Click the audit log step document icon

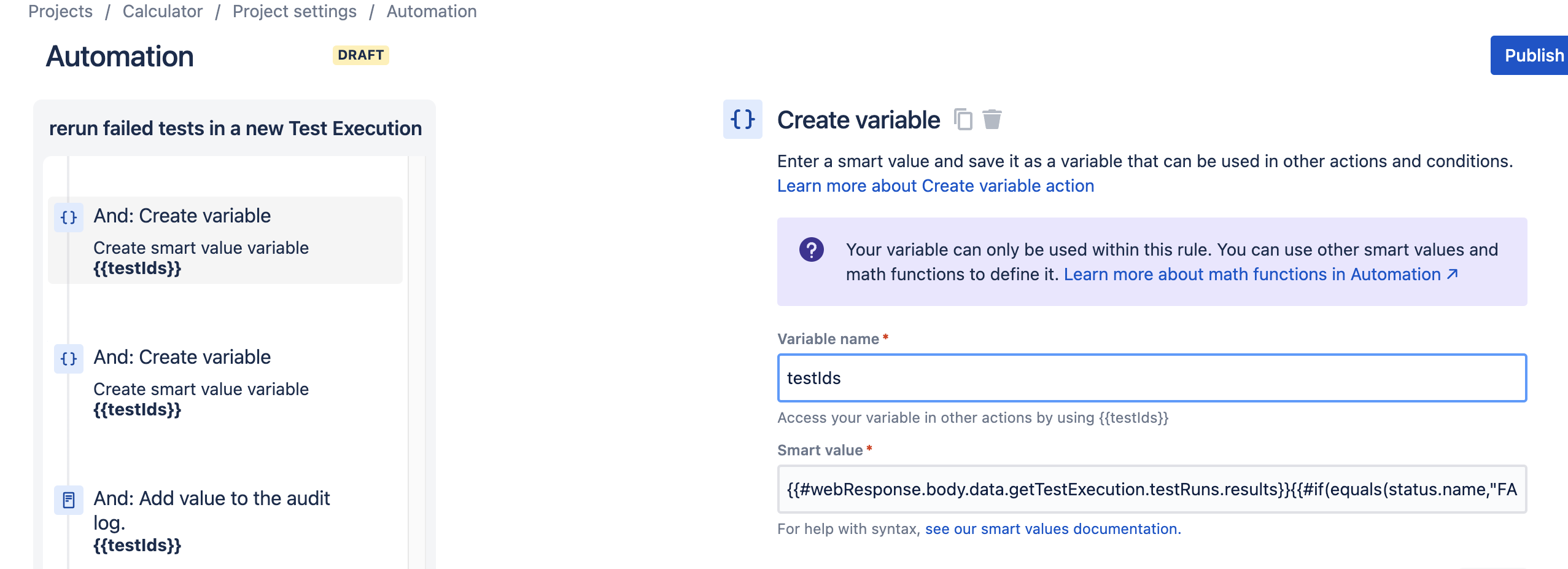point(69,500)
